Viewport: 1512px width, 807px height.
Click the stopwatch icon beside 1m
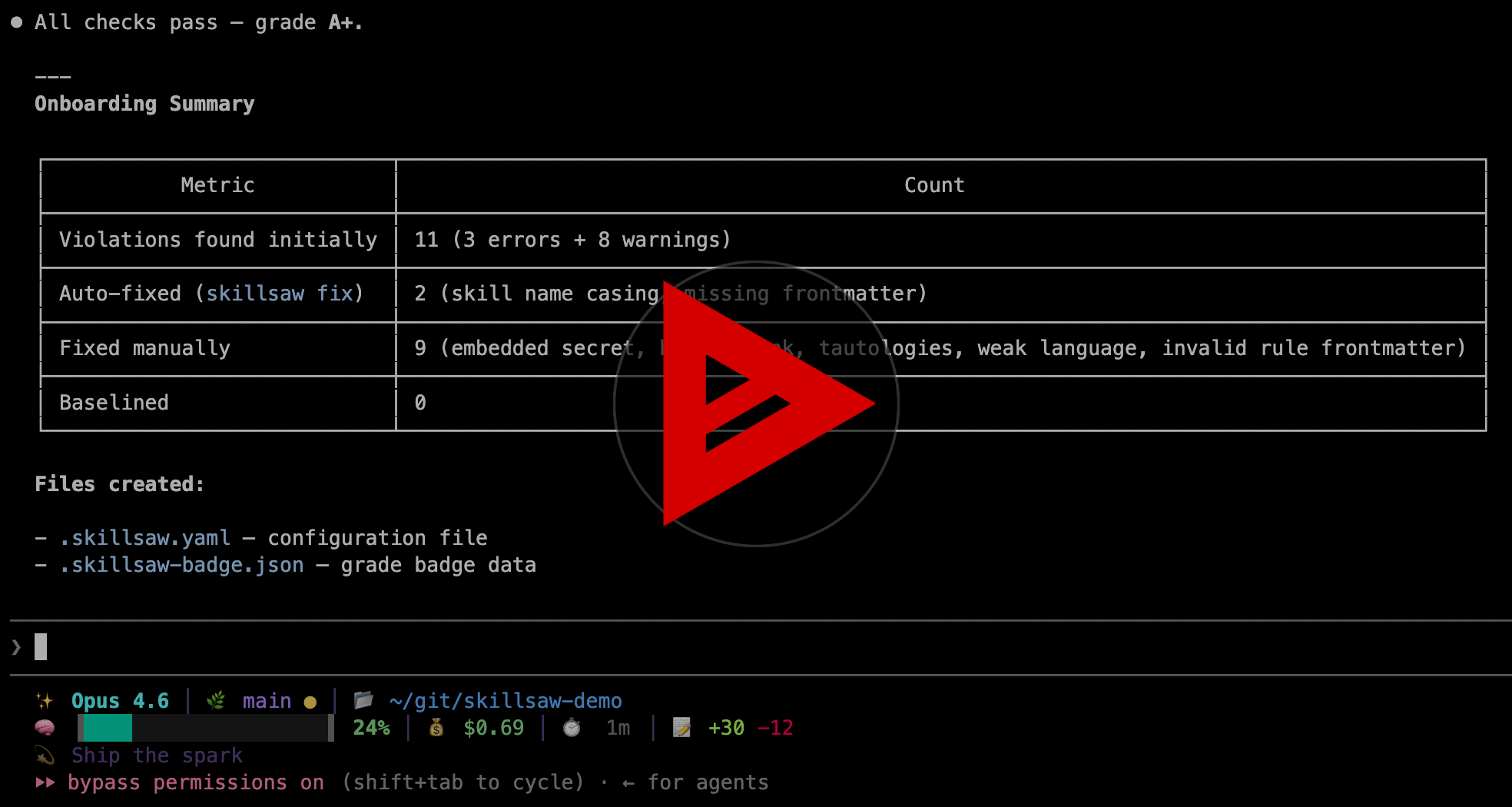tap(572, 727)
